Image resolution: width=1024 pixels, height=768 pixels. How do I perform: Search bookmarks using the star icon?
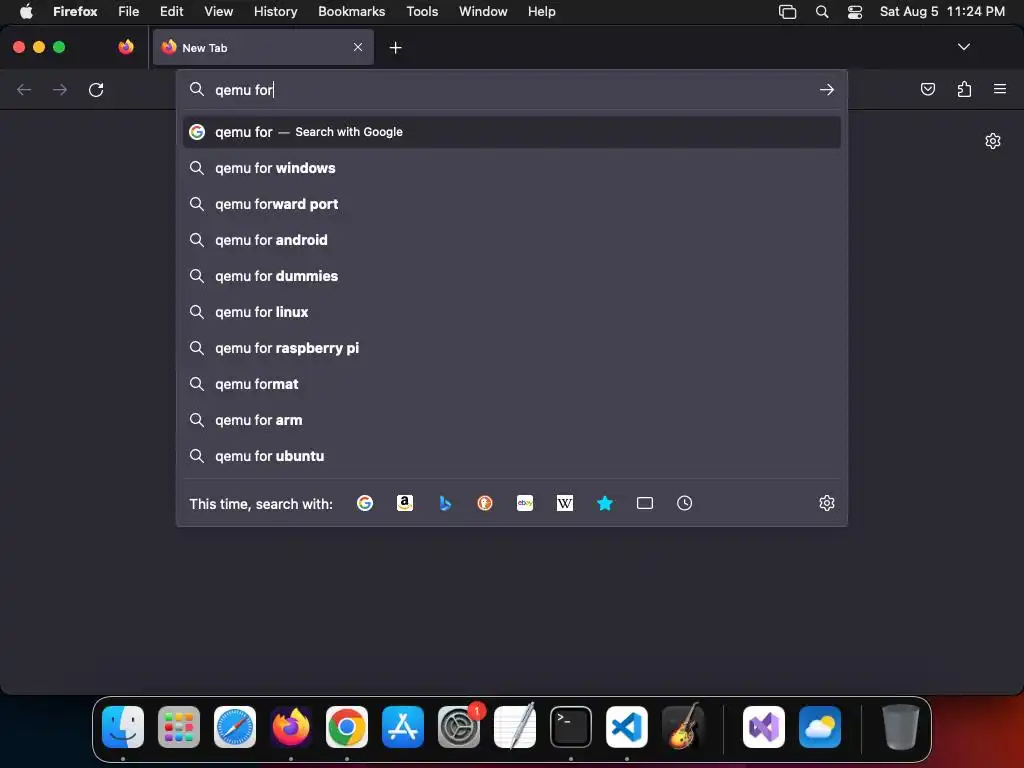pos(605,503)
